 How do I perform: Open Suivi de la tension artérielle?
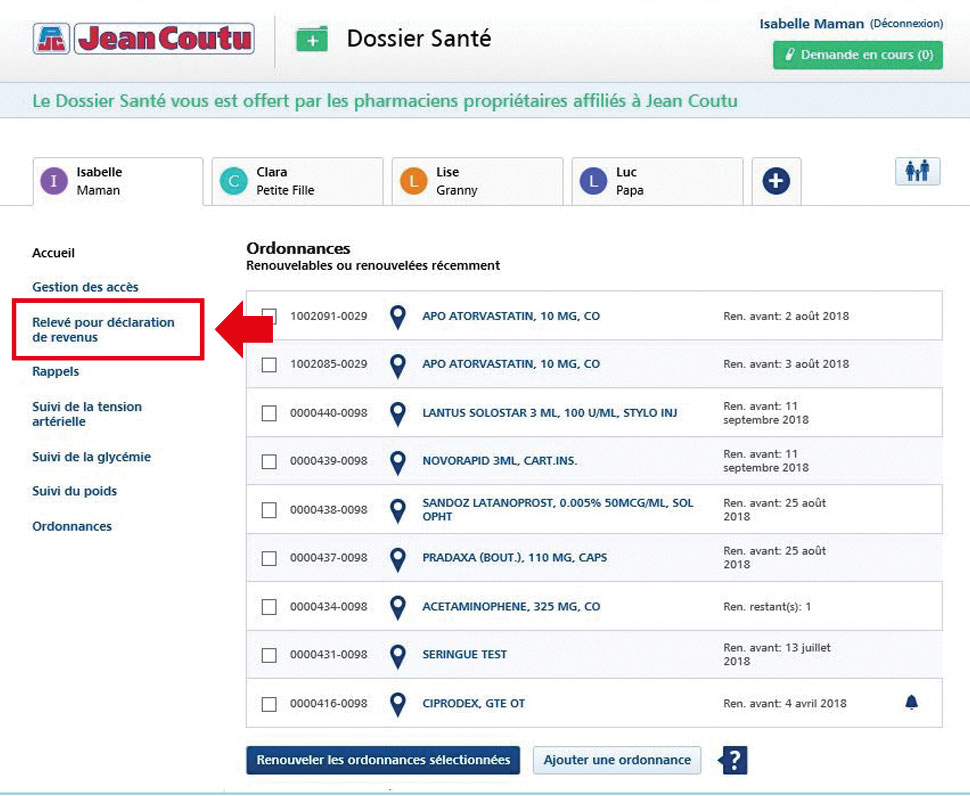click(x=87, y=414)
